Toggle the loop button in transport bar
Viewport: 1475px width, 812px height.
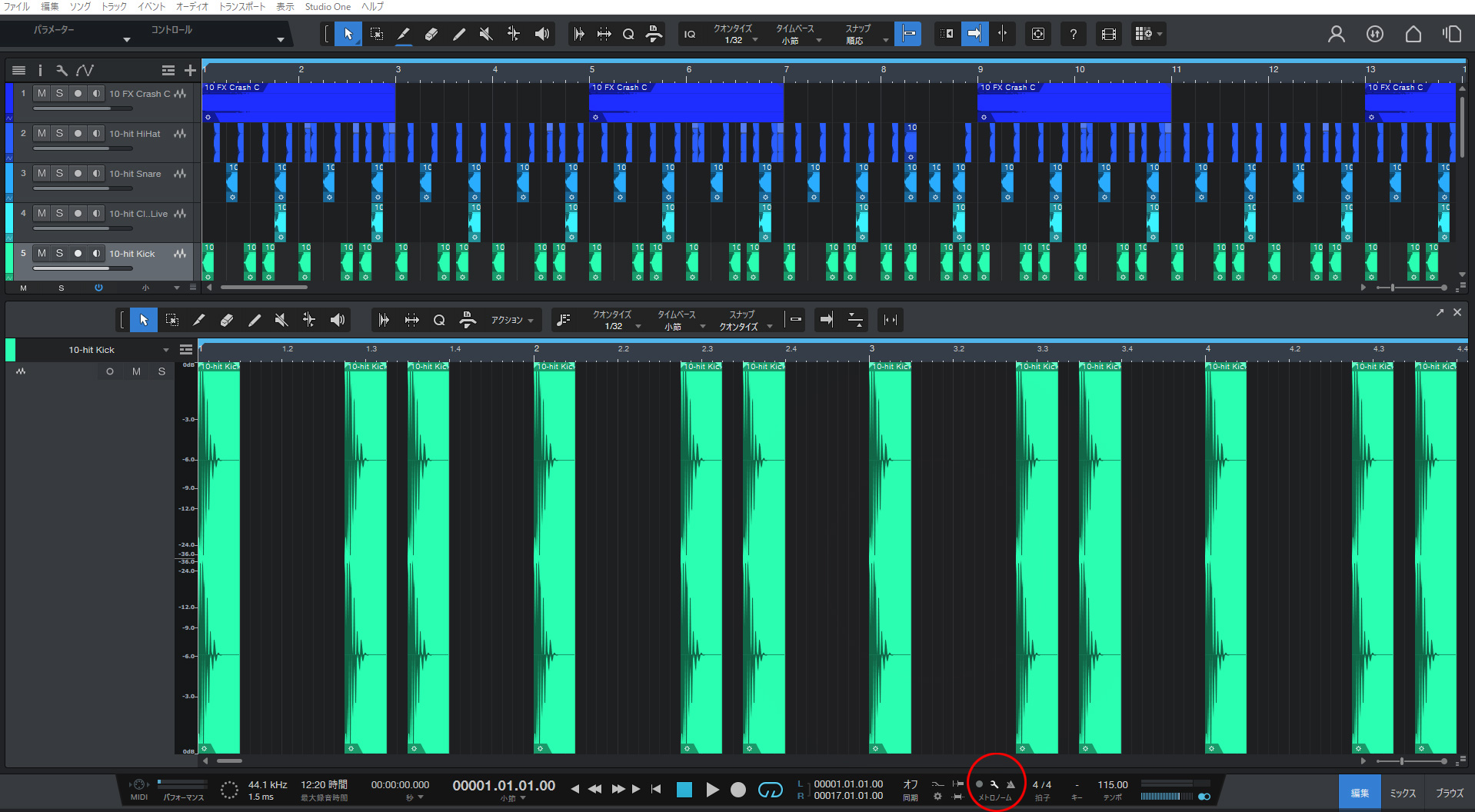[770, 790]
